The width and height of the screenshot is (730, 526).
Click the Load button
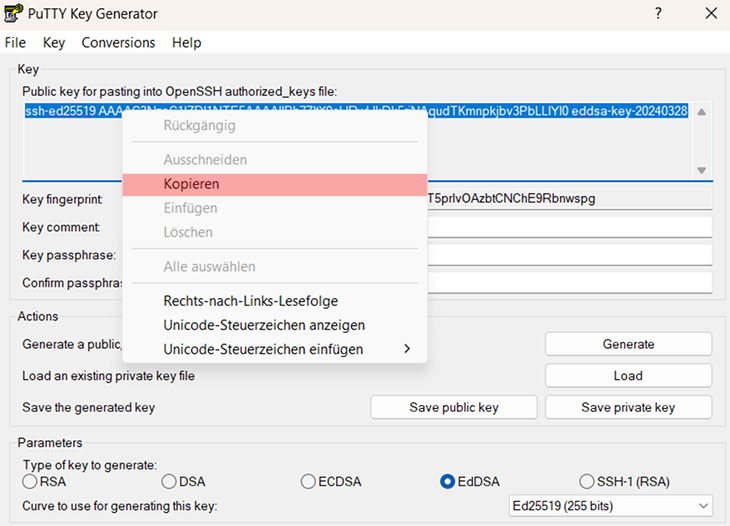tap(629, 376)
